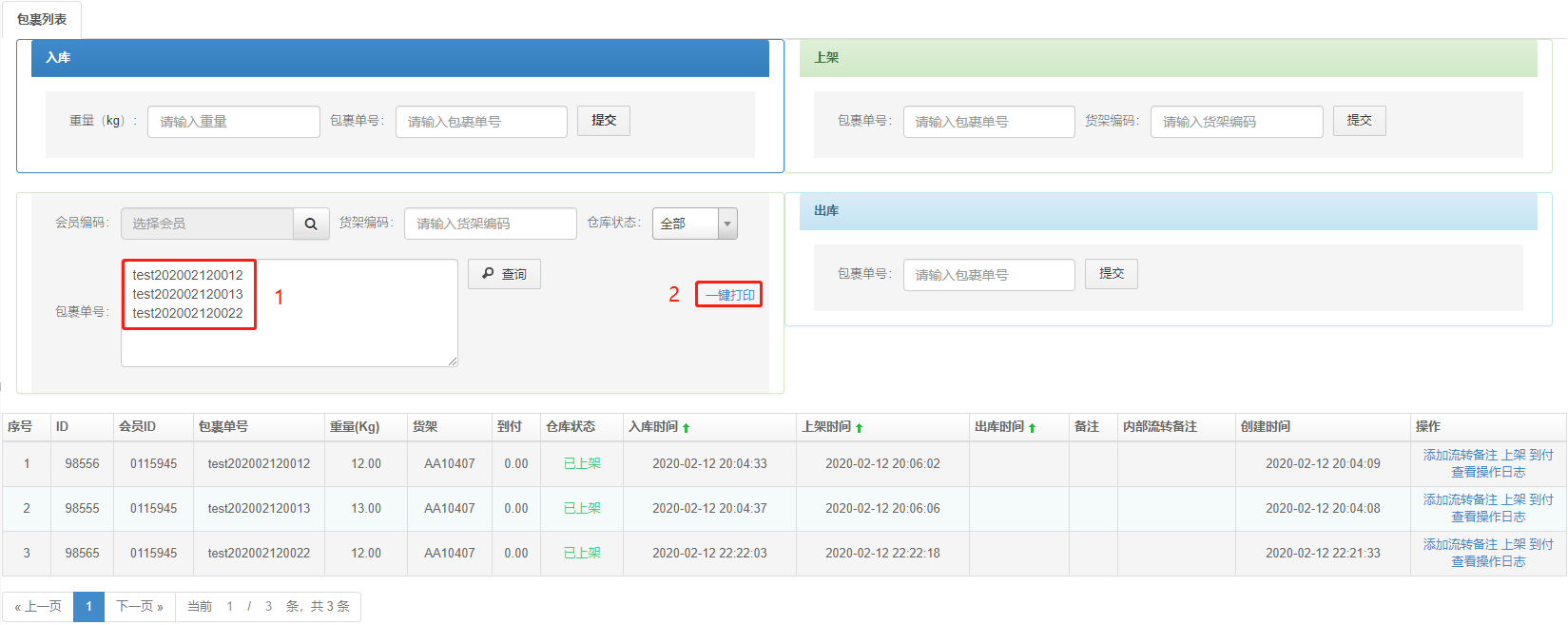
Task: Go to previous page with « 上一页
Action: [x=38, y=607]
